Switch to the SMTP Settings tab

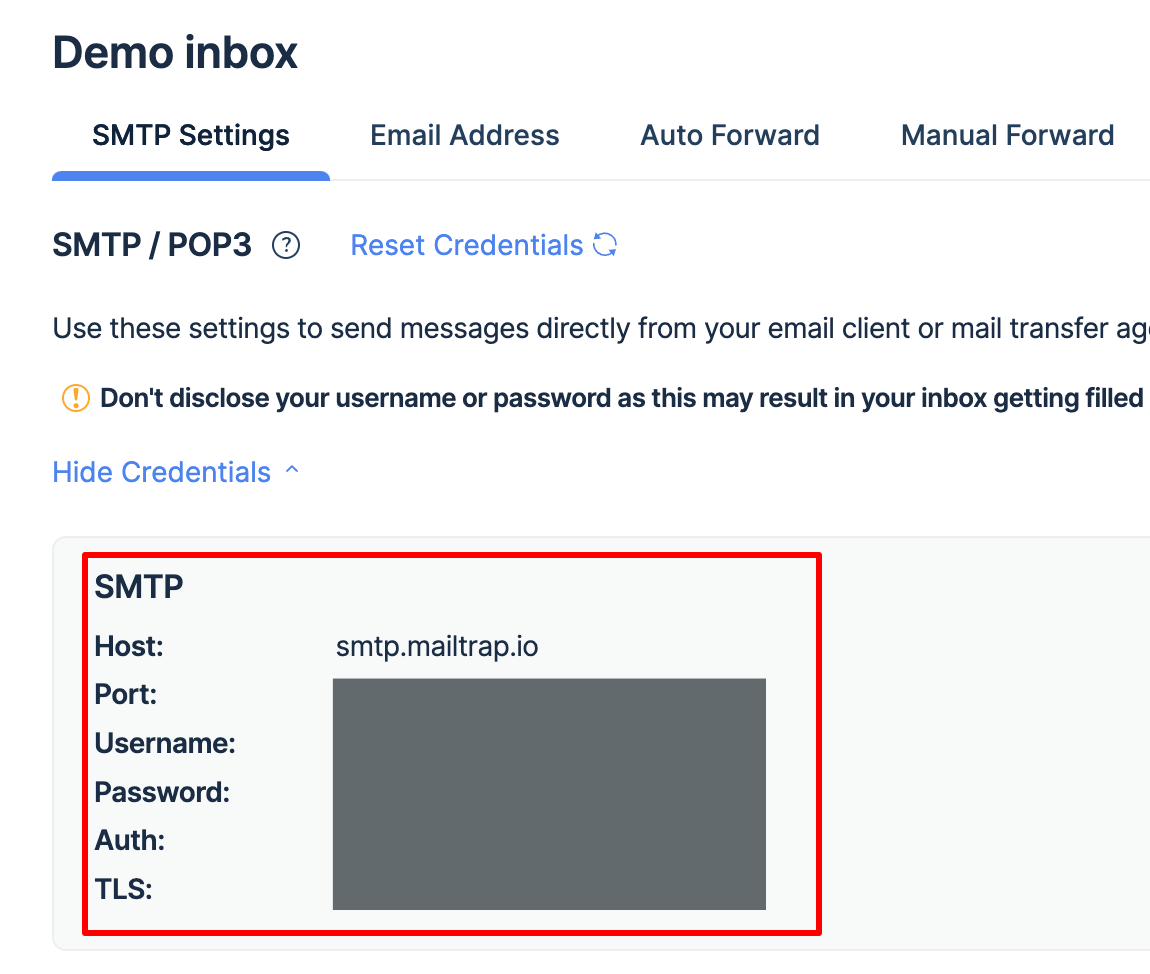[x=191, y=135]
